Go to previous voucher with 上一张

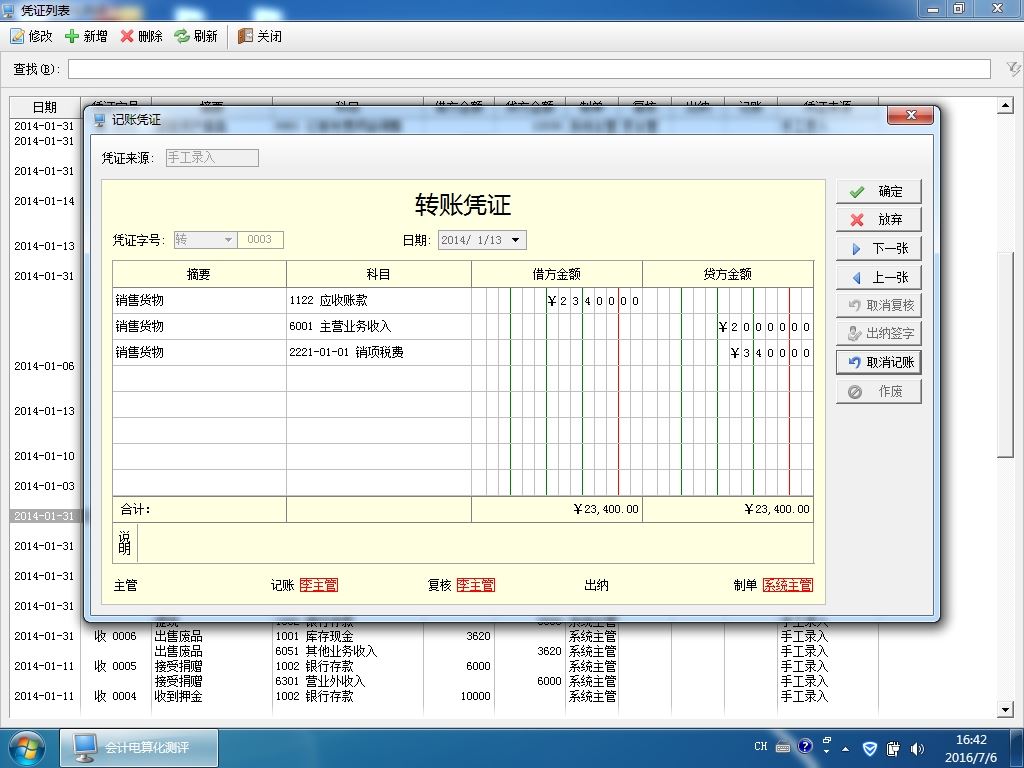click(878, 277)
